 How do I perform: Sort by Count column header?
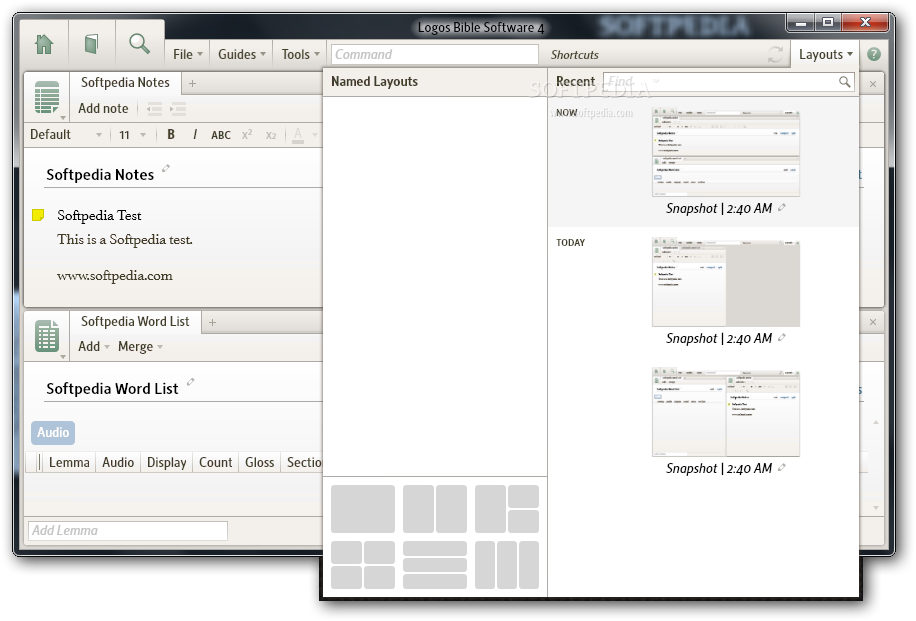pos(216,462)
